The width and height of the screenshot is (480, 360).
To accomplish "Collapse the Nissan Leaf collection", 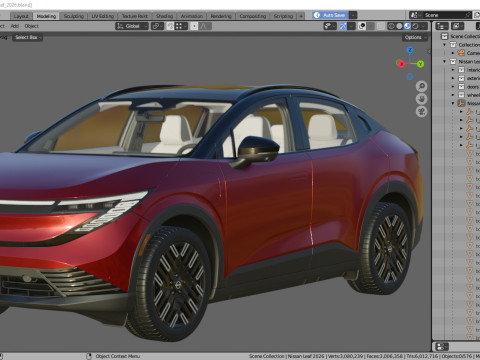I will (x=444, y=61).
